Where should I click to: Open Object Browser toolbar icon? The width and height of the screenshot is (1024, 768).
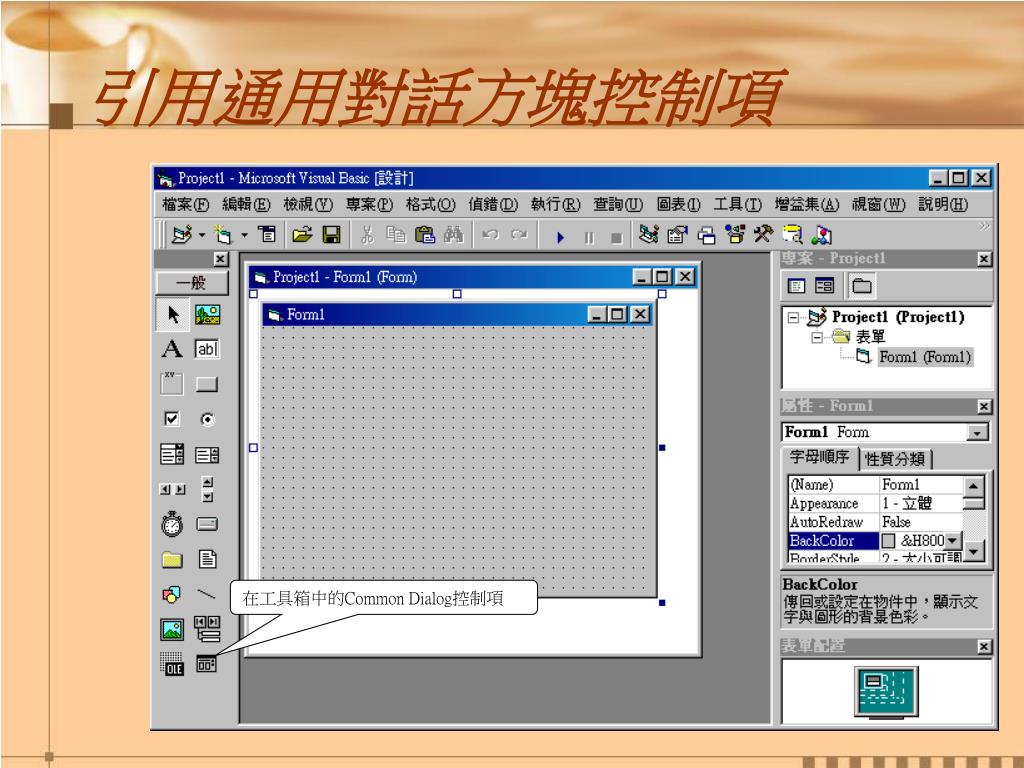click(x=735, y=234)
